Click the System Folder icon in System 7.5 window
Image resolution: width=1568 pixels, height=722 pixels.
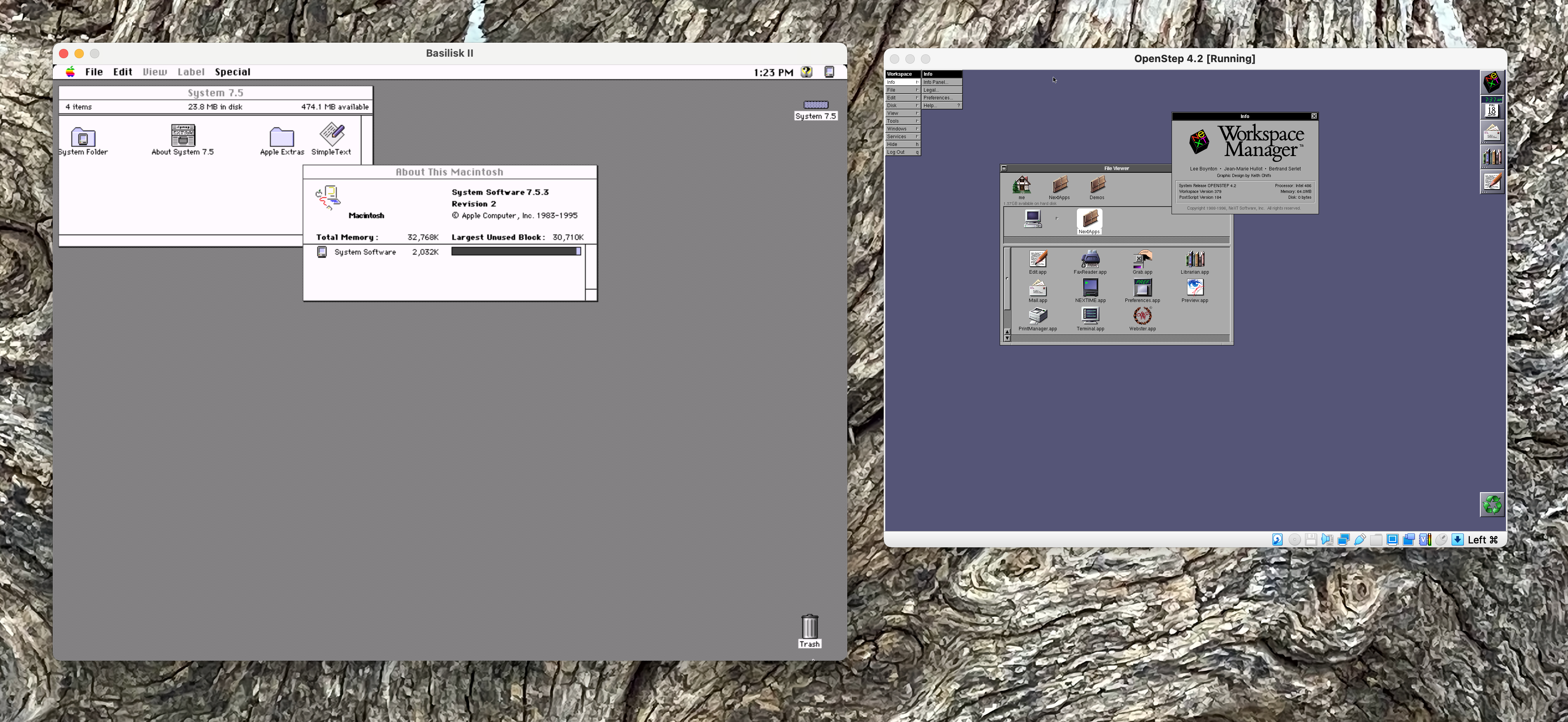click(83, 137)
